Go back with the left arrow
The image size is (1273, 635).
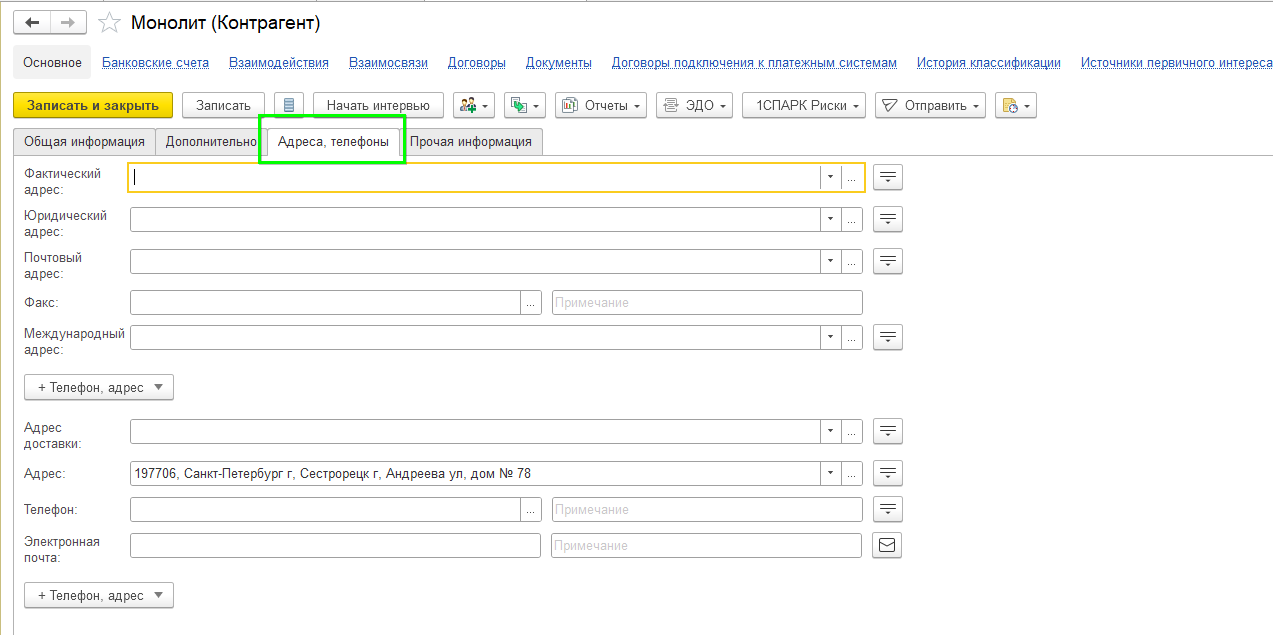point(32,22)
